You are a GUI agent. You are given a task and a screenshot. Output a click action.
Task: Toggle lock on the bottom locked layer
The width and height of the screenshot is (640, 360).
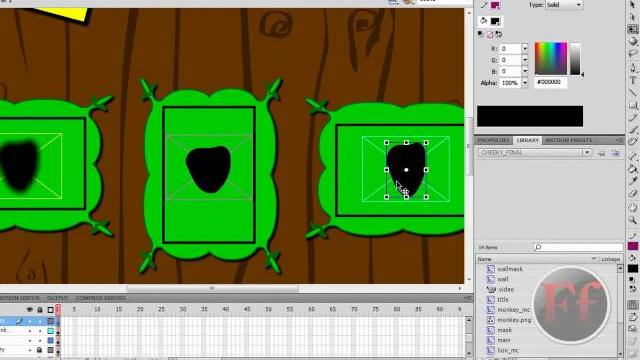click(40, 350)
